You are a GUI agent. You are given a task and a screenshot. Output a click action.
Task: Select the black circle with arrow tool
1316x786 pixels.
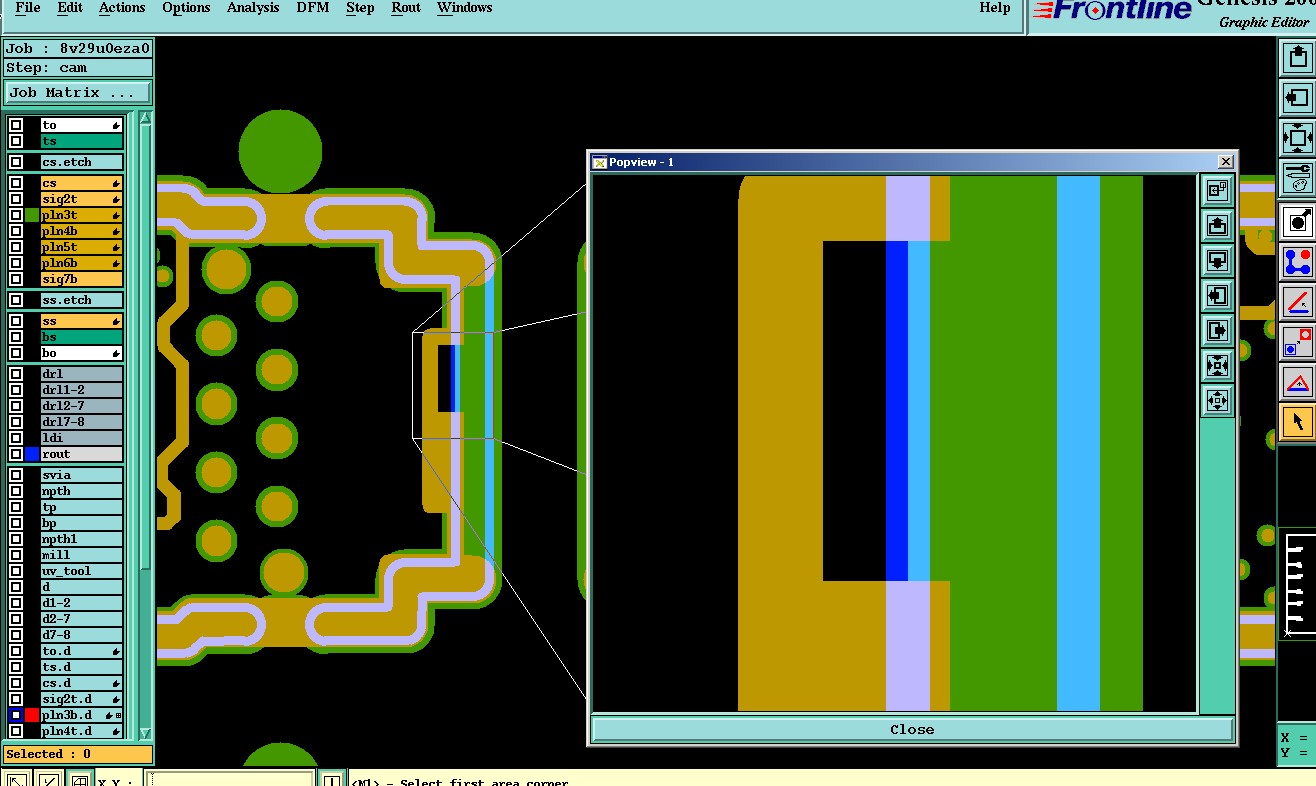coord(1297,222)
